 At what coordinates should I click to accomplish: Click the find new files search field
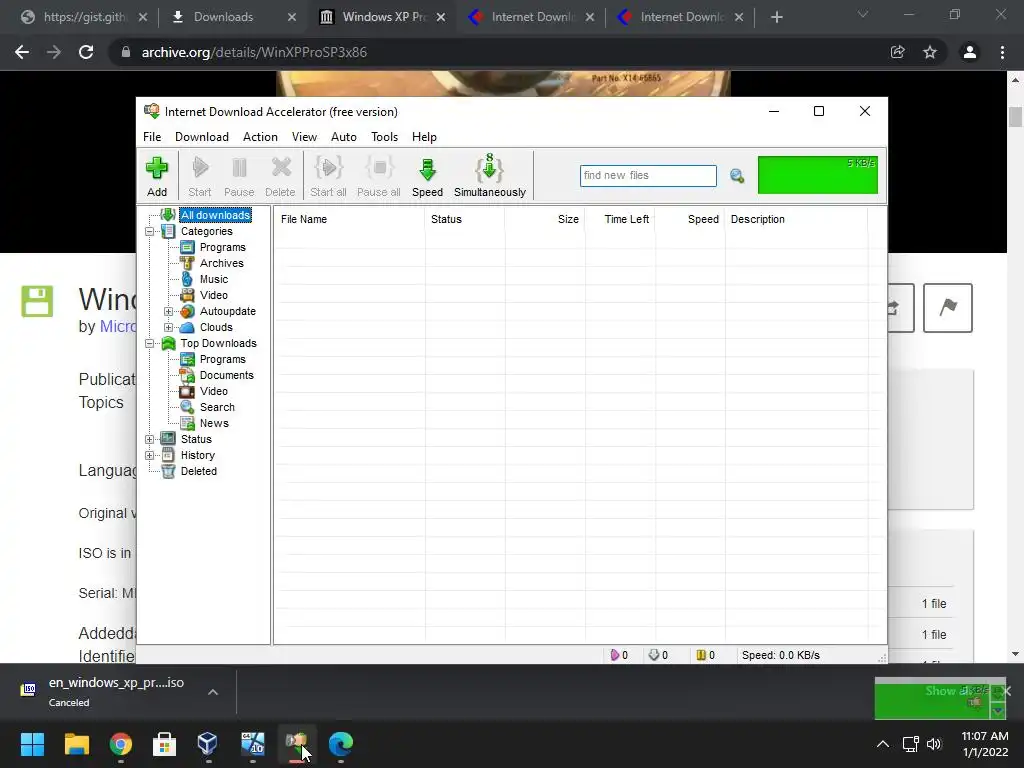coord(648,176)
